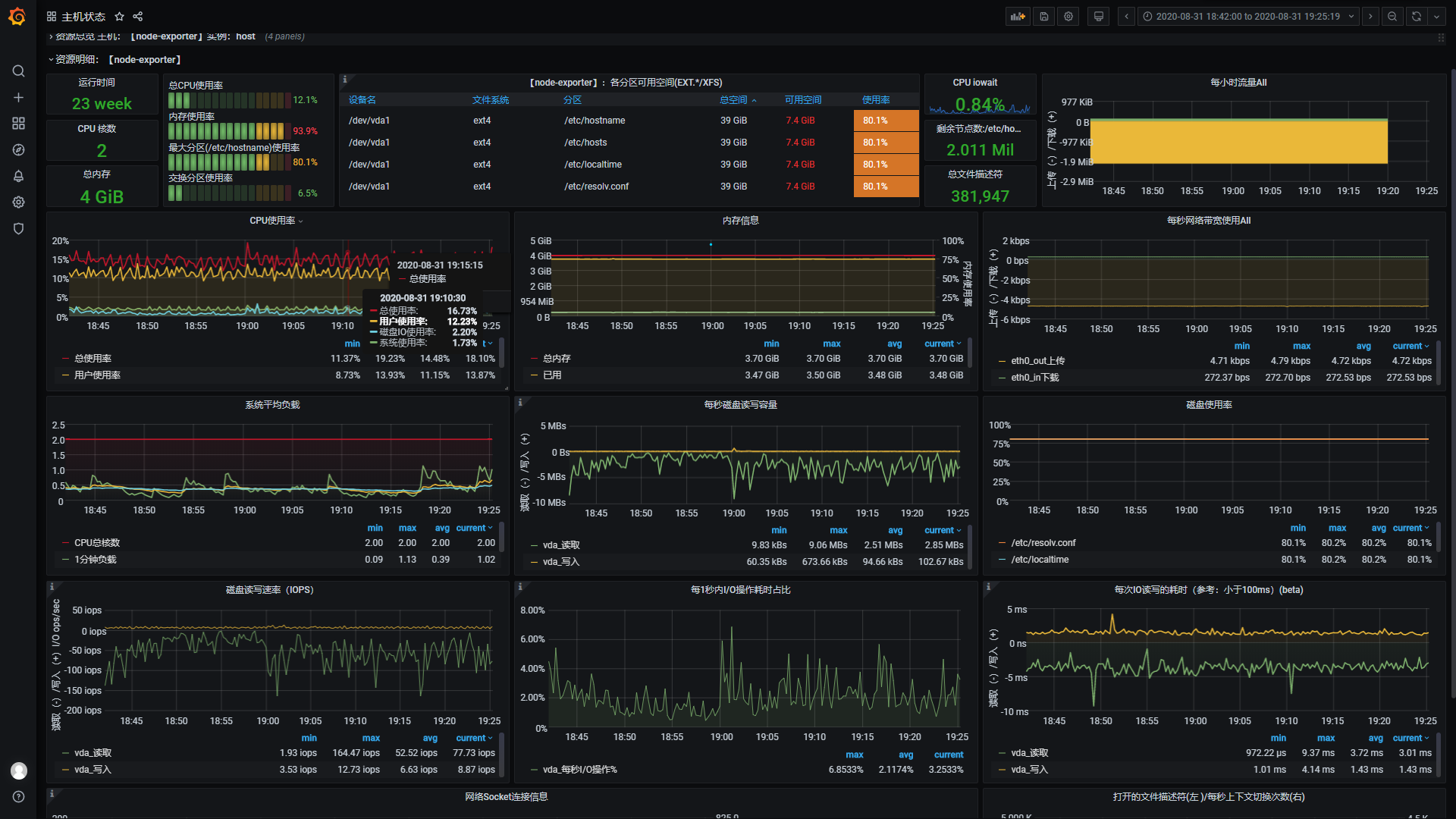Viewport: 1456px width, 819px height.
Task: Click the share dashboard icon
Action: click(137, 17)
